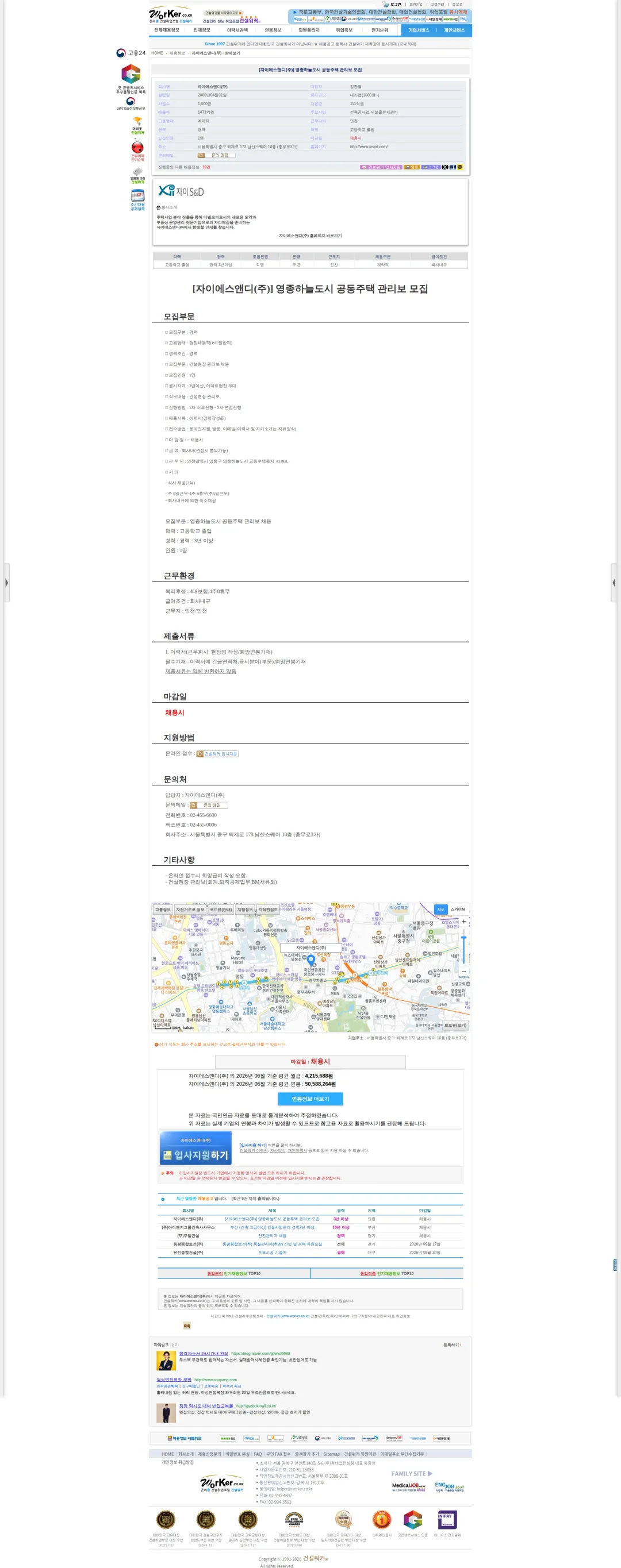The height and width of the screenshot is (1568, 621).
Task: Share posting on Facebook icon
Action: tap(452, 167)
